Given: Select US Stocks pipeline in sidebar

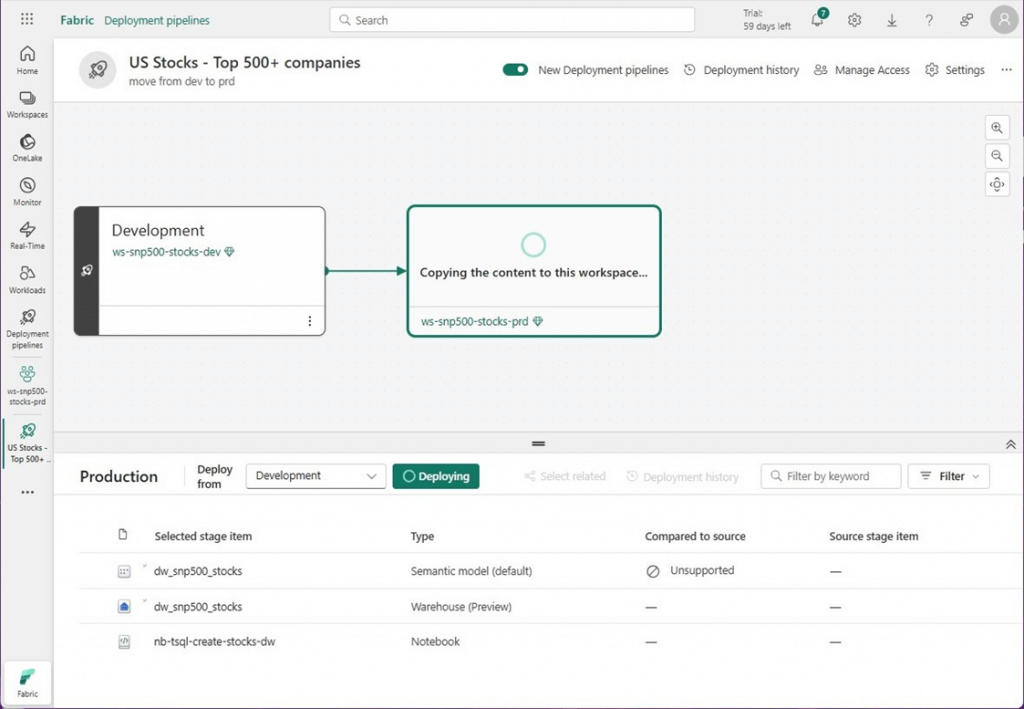Looking at the screenshot, I should click(27, 443).
